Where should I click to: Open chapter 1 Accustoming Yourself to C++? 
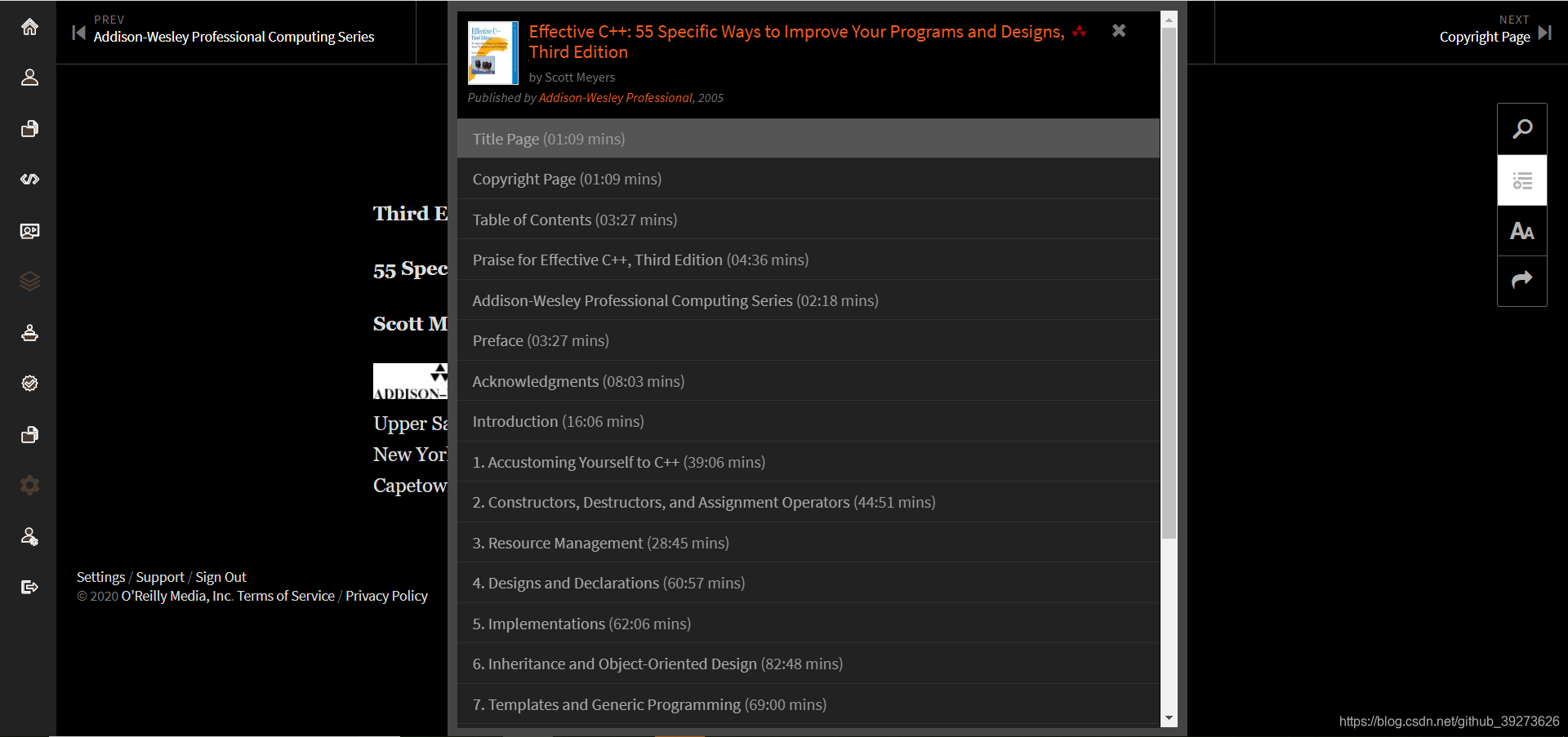(808, 462)
